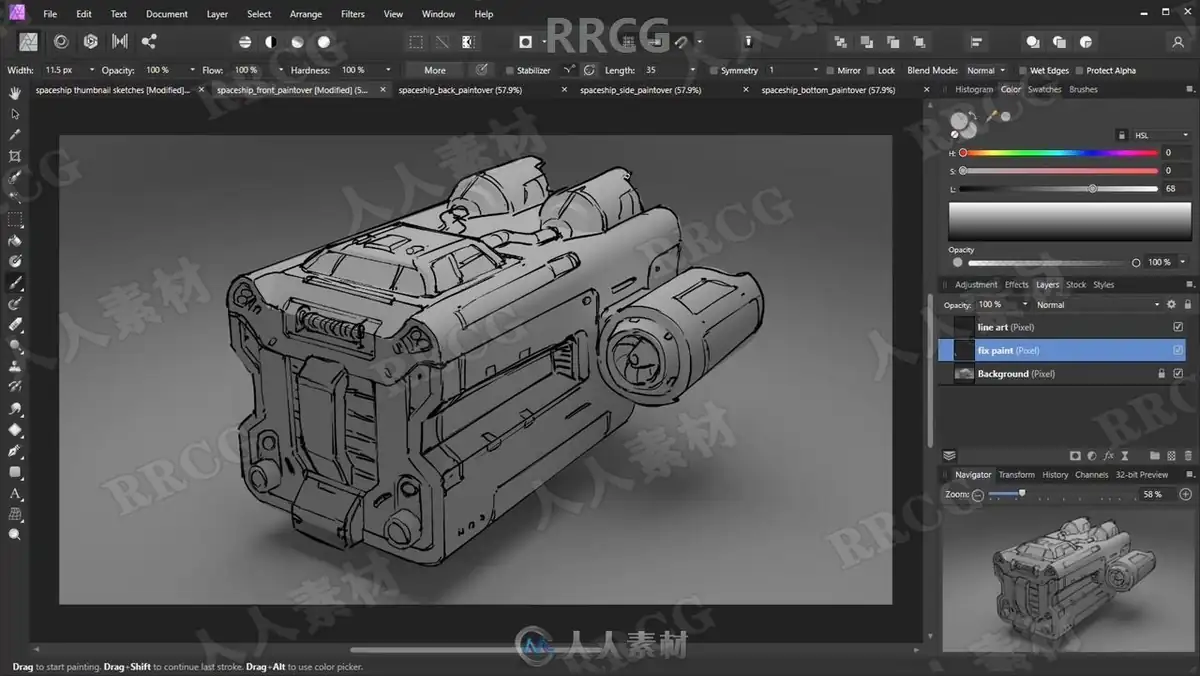Switch to spaceship_back_paintover document tab
The image size is (1200, 676).
point(458,90)
